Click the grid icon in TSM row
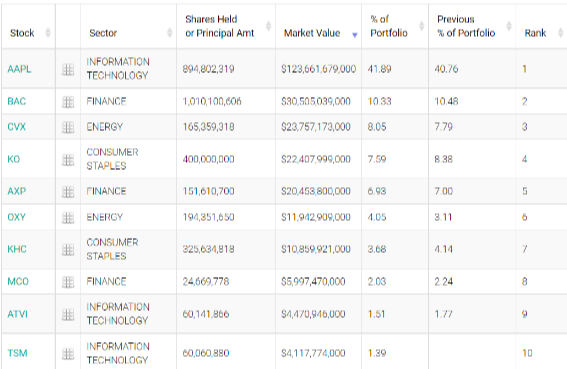The height and width of the screenshot is (369, 567). (68, 353)
